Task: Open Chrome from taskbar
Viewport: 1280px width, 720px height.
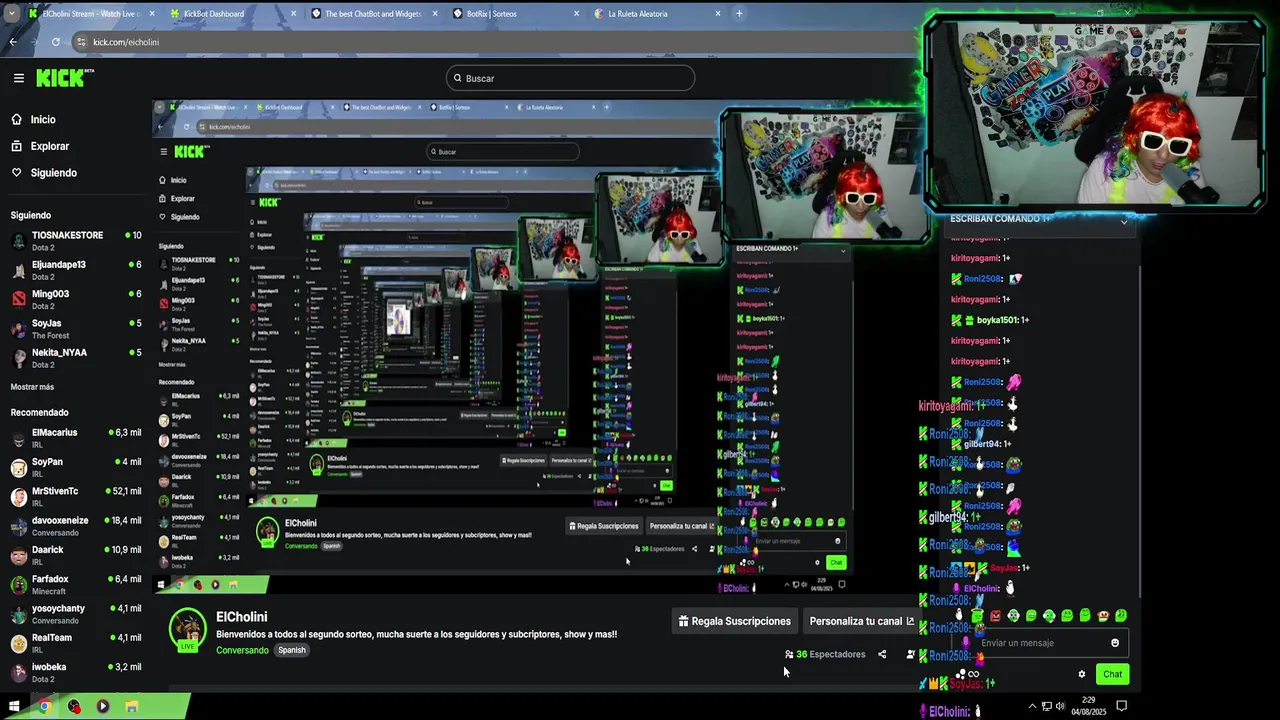Action: (x=45, y=706)
